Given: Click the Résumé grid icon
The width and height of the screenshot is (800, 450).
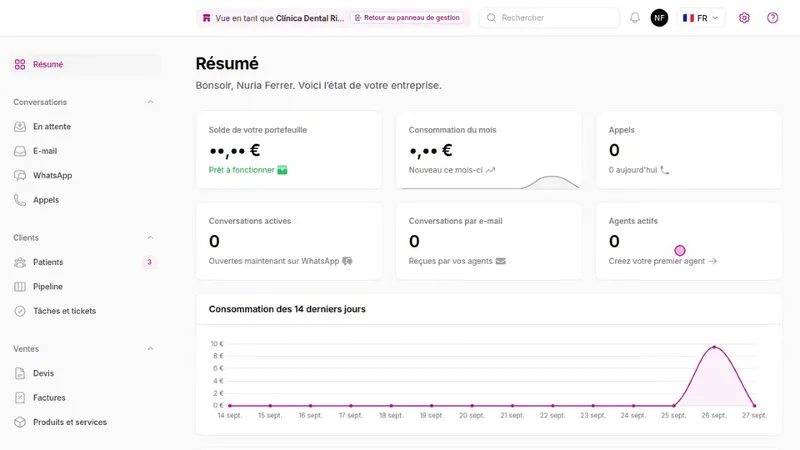Looking at the screenshot, I should tap(20, 64).
